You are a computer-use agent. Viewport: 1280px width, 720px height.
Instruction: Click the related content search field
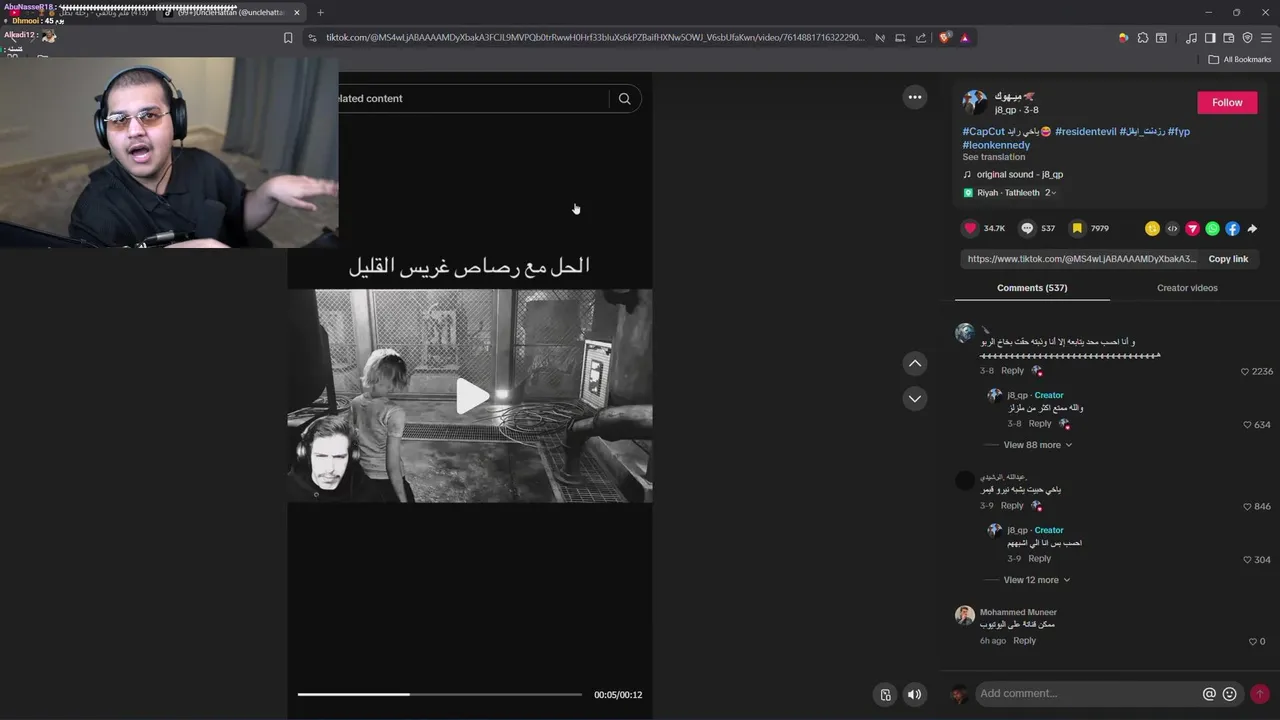(472, 98)
